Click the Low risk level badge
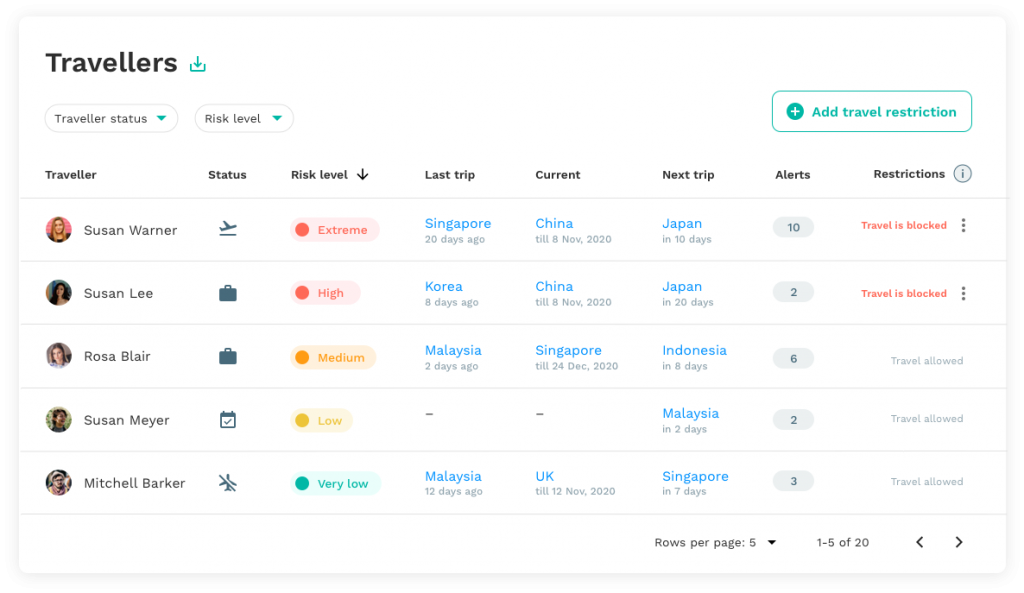 click(321, 421)
